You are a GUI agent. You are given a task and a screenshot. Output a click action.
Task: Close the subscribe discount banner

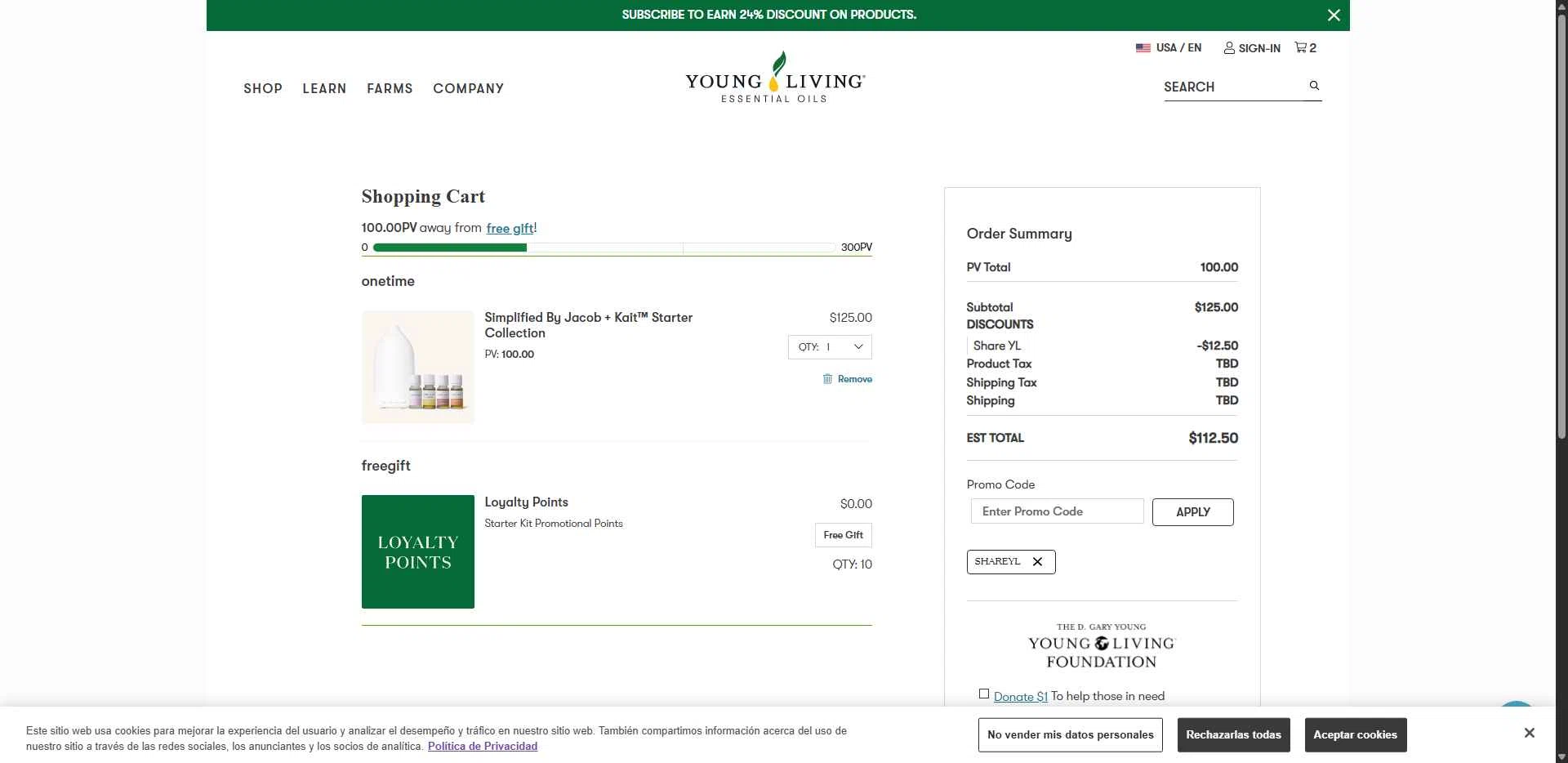coord(1334,15)
